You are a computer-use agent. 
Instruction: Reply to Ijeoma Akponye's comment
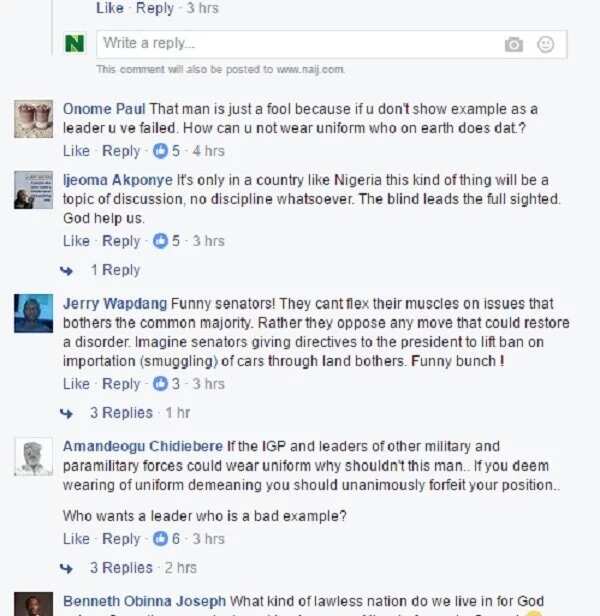coord(121,241)
